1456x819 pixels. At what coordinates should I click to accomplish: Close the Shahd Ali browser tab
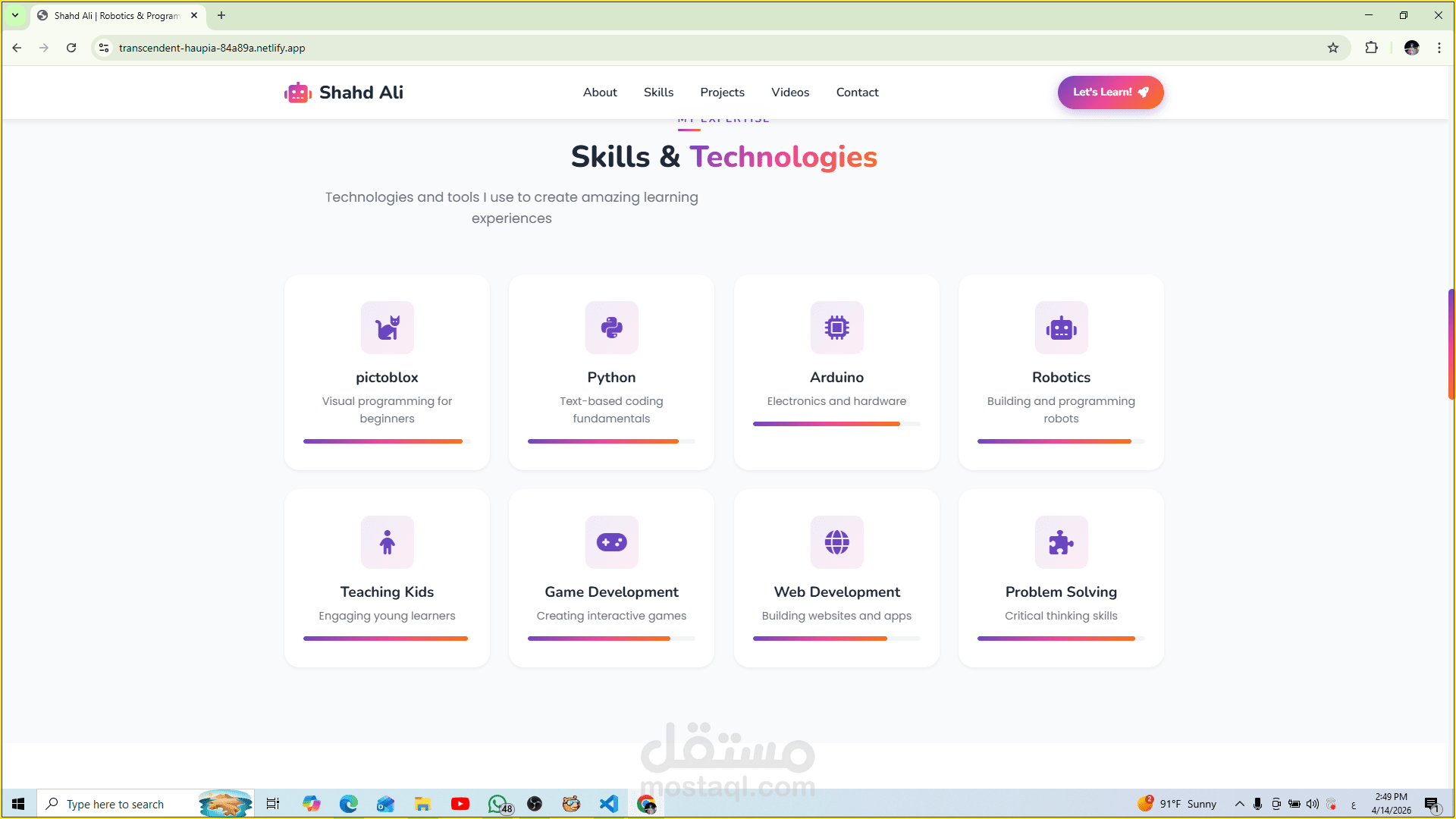coord(194,15)
